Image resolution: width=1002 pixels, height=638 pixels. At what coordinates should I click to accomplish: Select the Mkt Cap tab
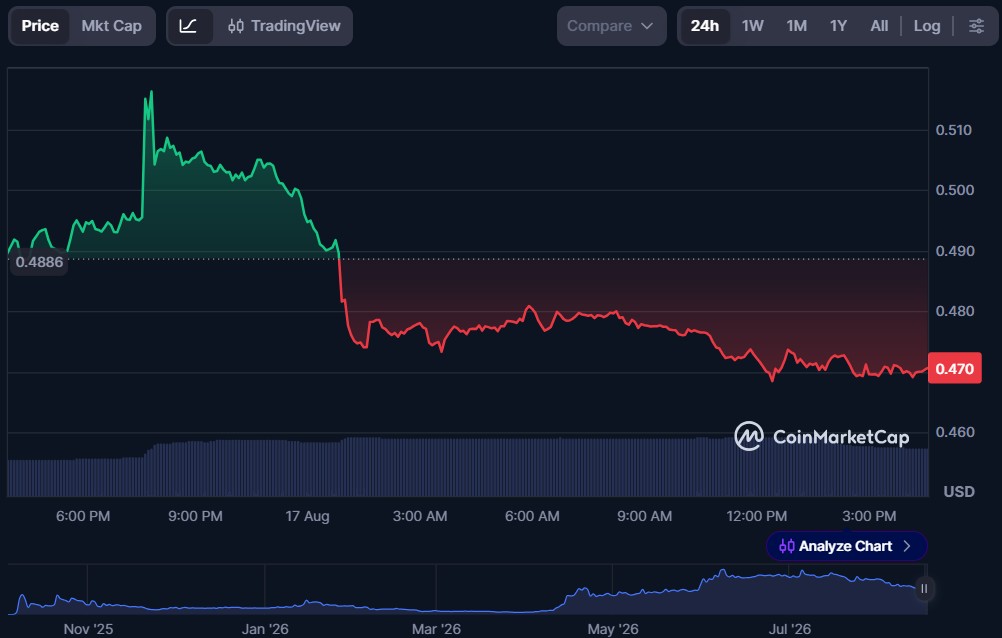[x=112, y=26]
